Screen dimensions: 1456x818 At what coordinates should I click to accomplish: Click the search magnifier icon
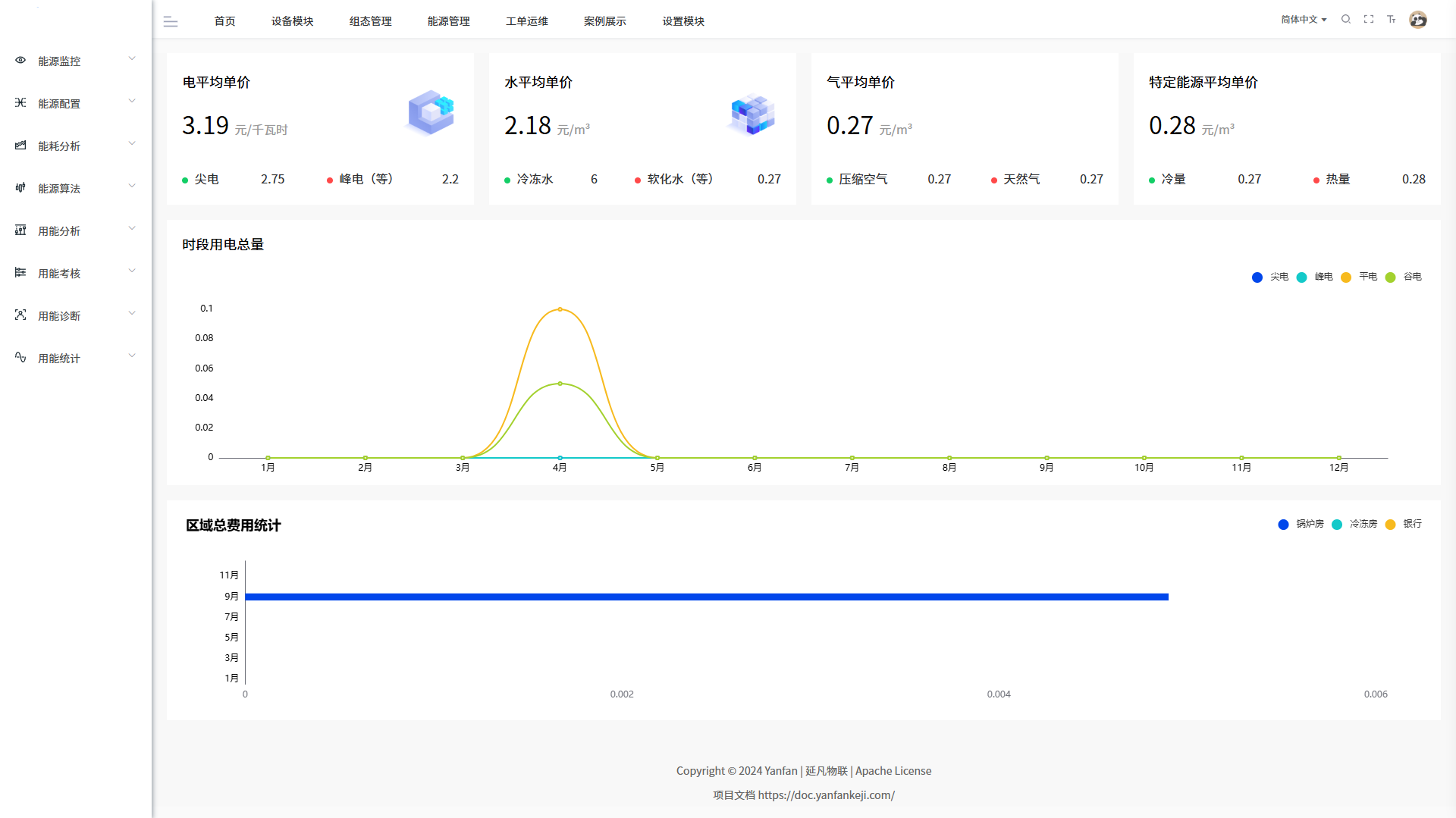click(1346, 20)
